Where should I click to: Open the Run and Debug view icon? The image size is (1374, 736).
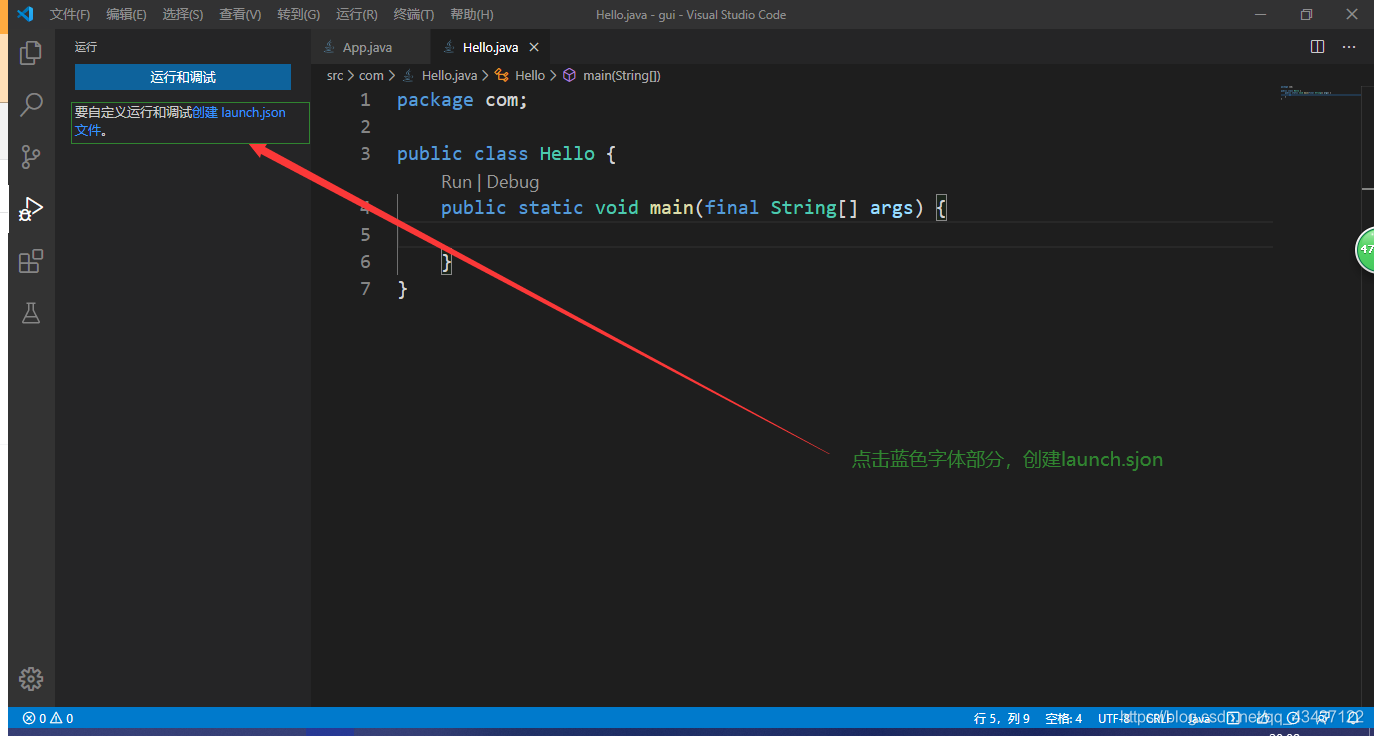[31, 209]
